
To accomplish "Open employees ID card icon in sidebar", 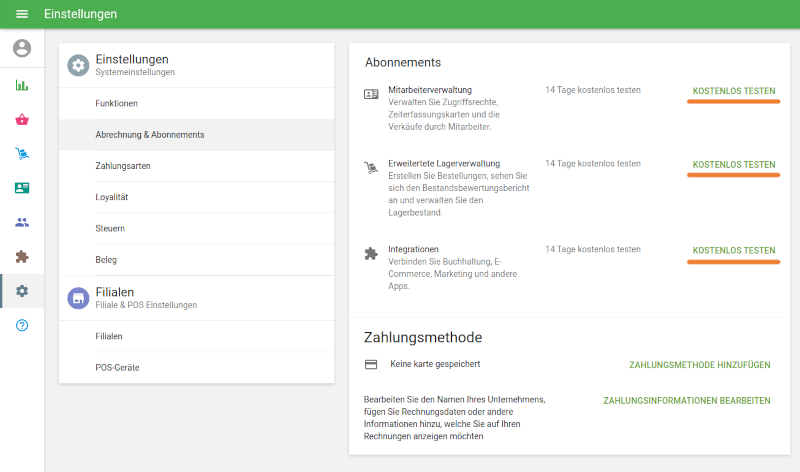I will [22, 188].
